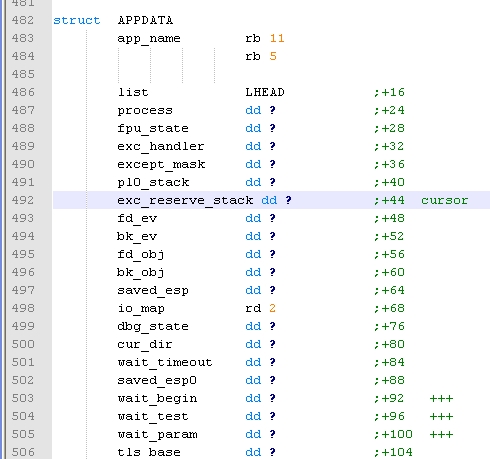Click the wait_test field name

pyautogui.click(x=153, y=417)
